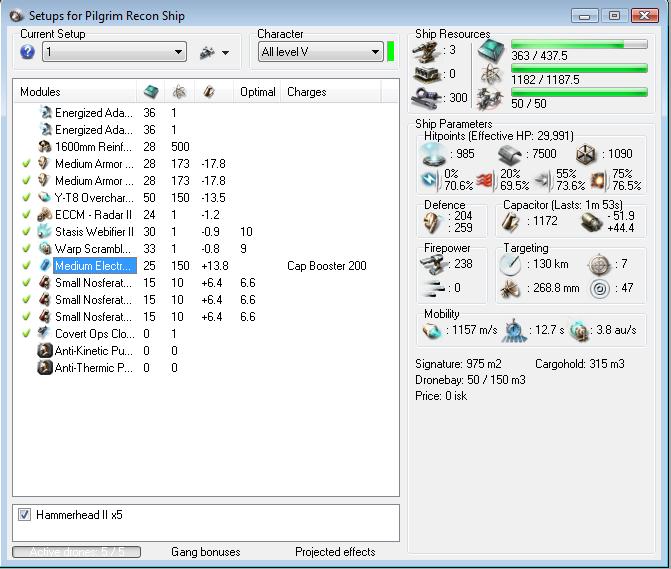Viewport: 671px width, 569px height.
Task: Click the armor hitpoints icon 7500
Action: tap(510, 154)
